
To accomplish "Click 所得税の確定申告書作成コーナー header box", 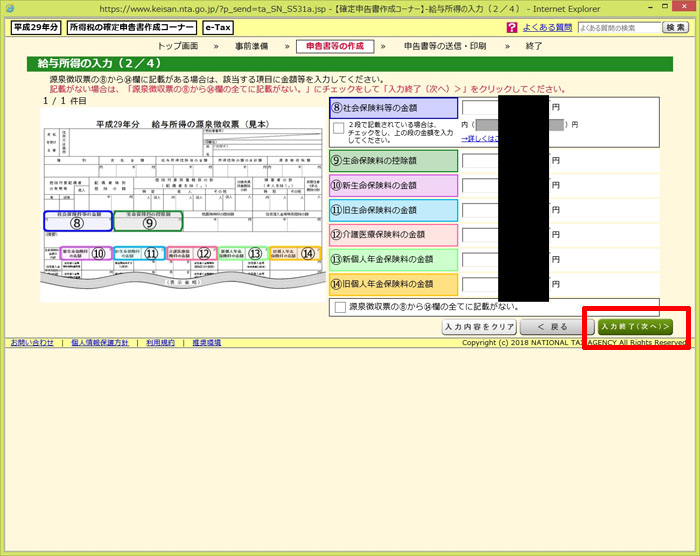I will [131, 27].
